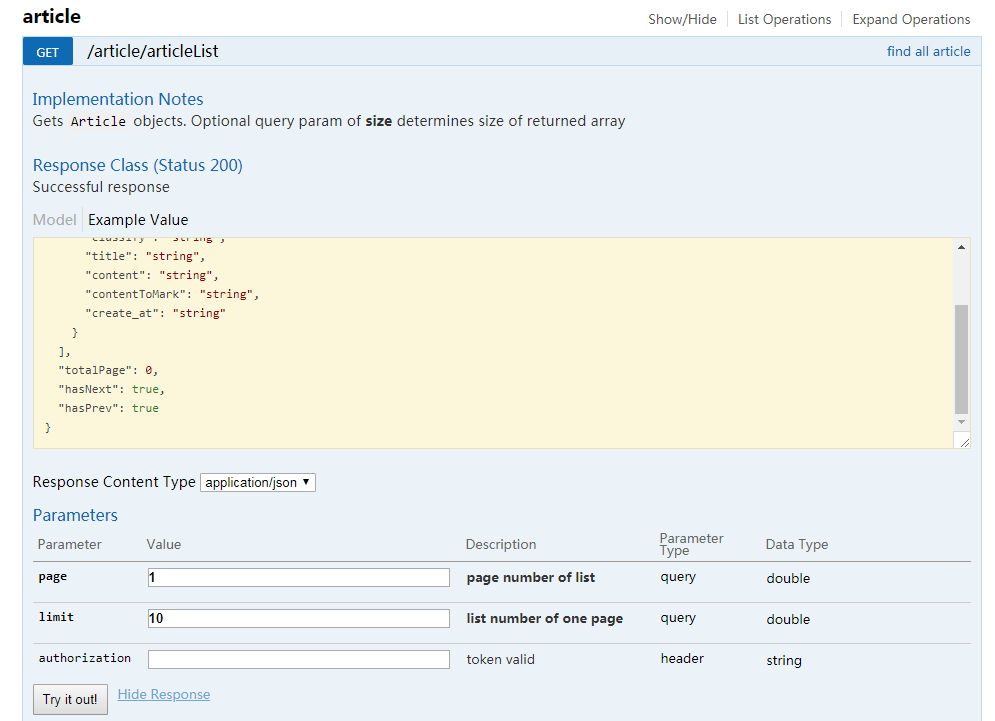The image size is (995, 721).
Task: Click the 'string' data type cell
Action: (x=784, y=661)
